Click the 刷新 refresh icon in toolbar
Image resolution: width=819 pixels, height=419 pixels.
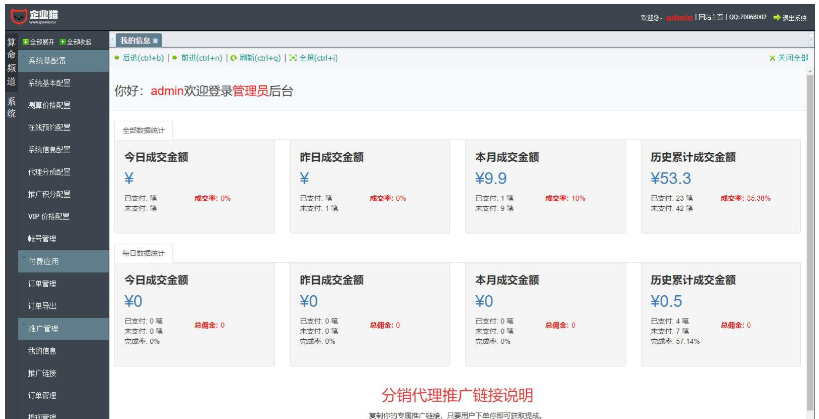[232, 58]
